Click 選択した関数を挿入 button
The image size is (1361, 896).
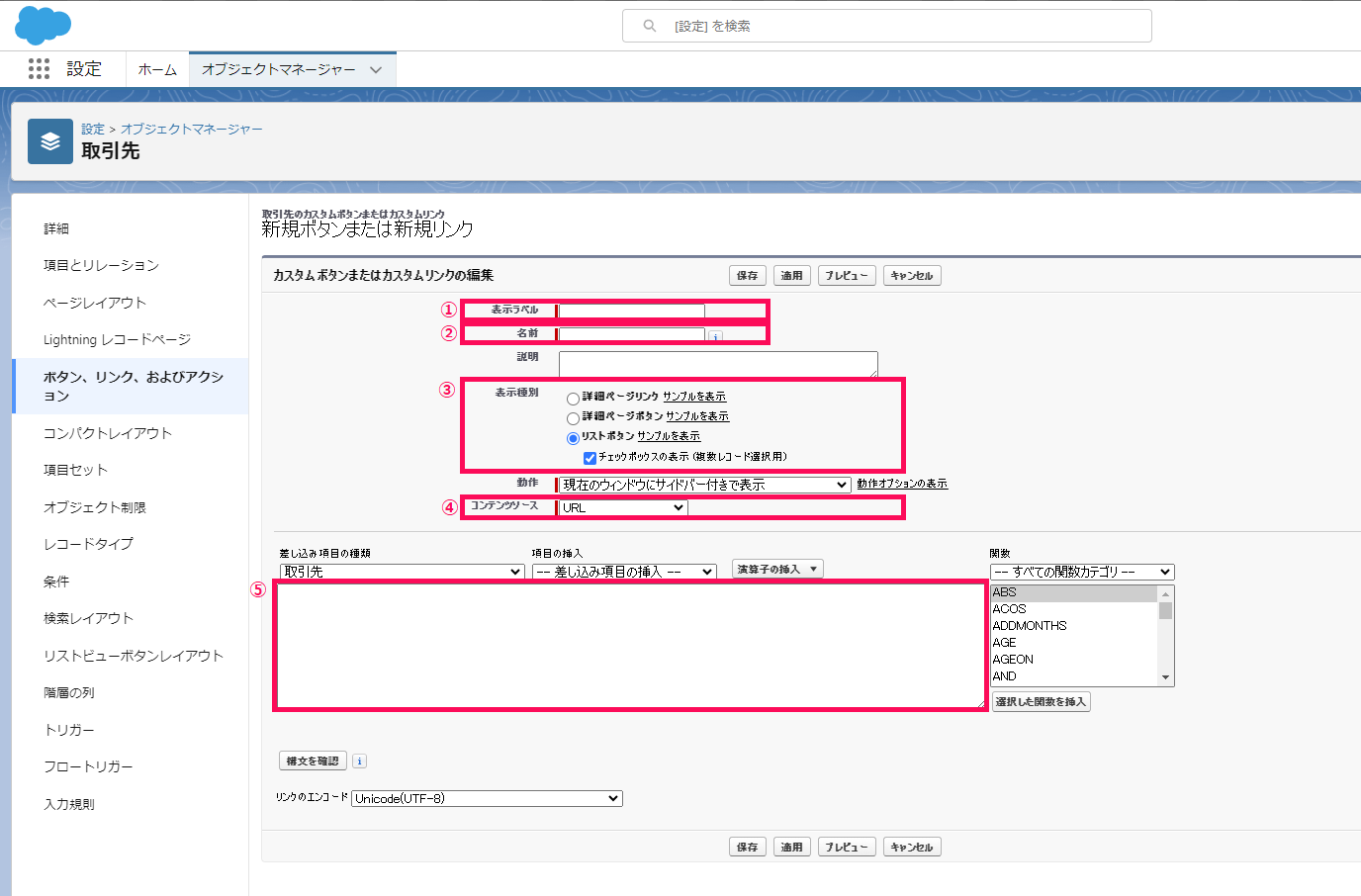coord(1041,702)
